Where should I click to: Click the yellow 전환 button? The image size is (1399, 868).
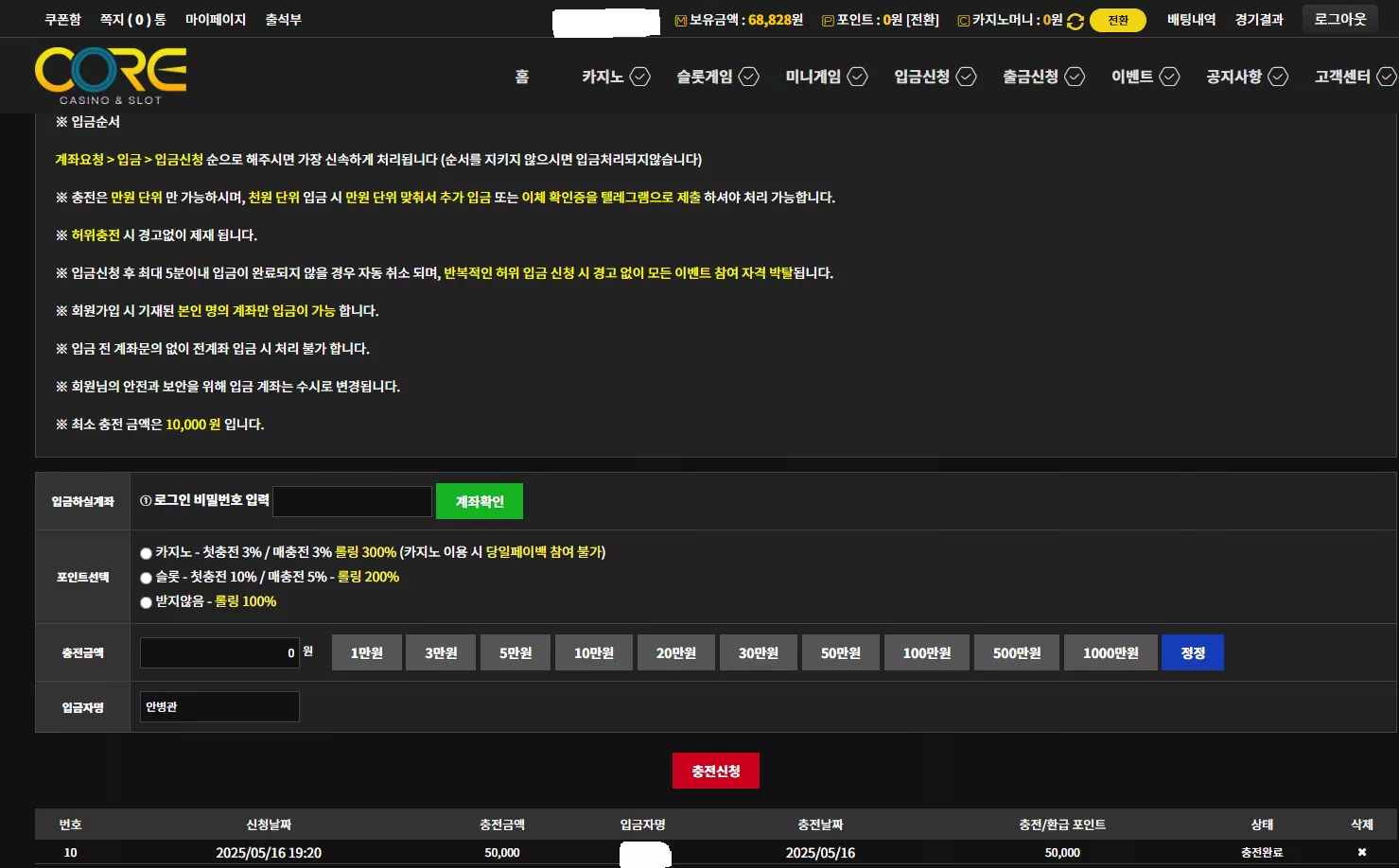click(1118, 20)
